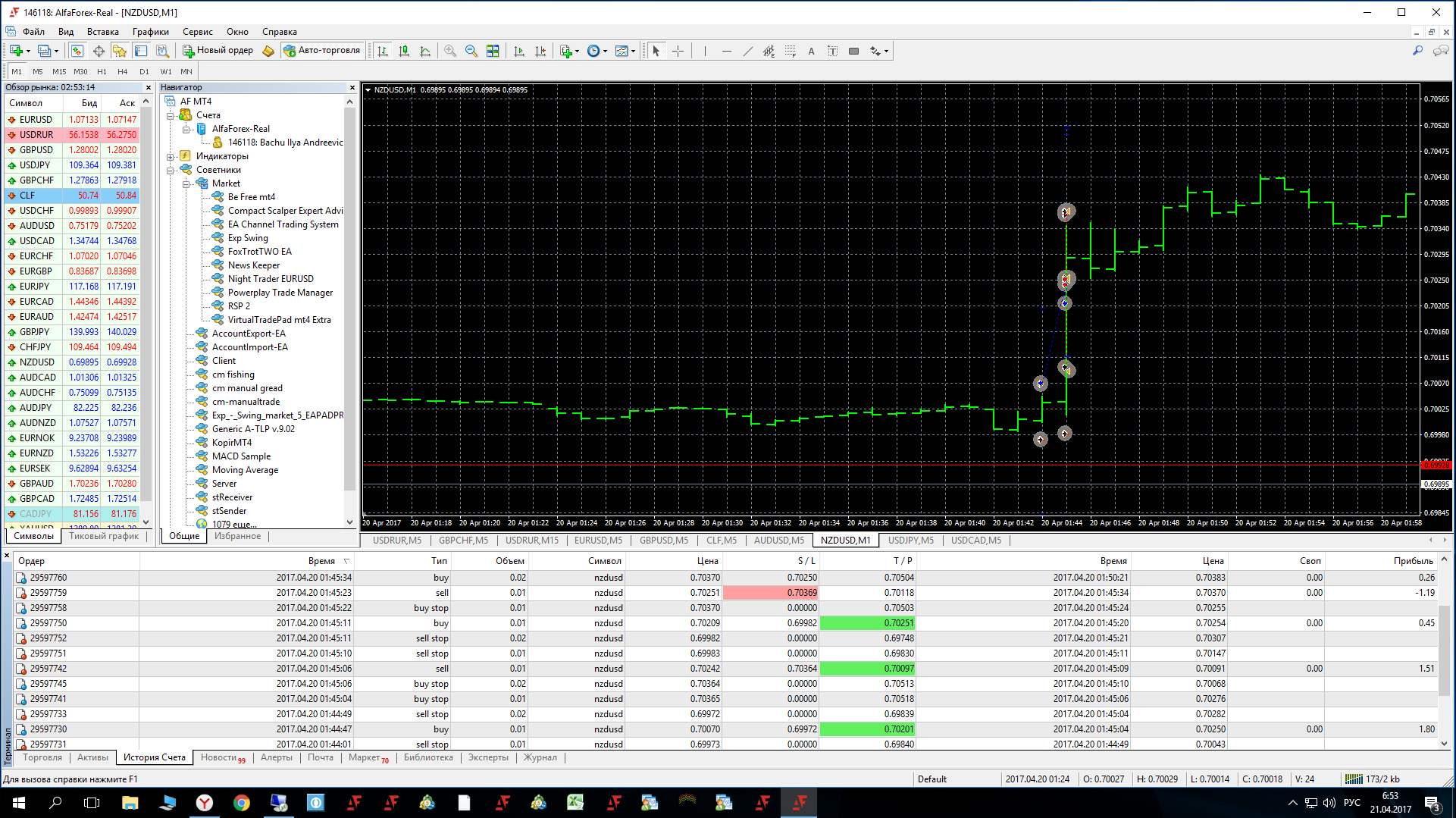The width and height of the screenshot is (1456, 818).
Task: Open Google Chrome from the taskbar
Action: (242, 802)
